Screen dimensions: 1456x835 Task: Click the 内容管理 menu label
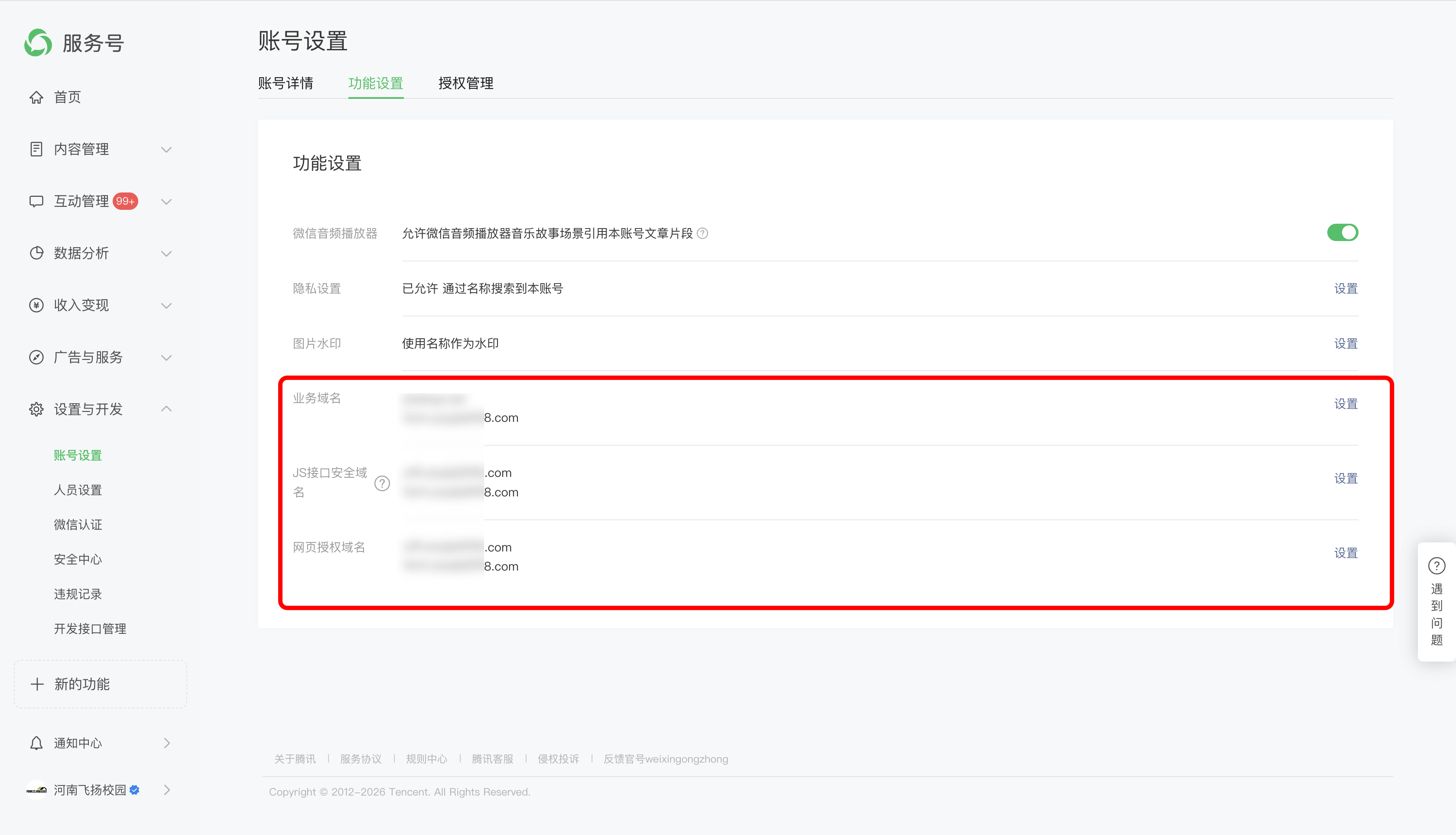click(x=81, y=149)
